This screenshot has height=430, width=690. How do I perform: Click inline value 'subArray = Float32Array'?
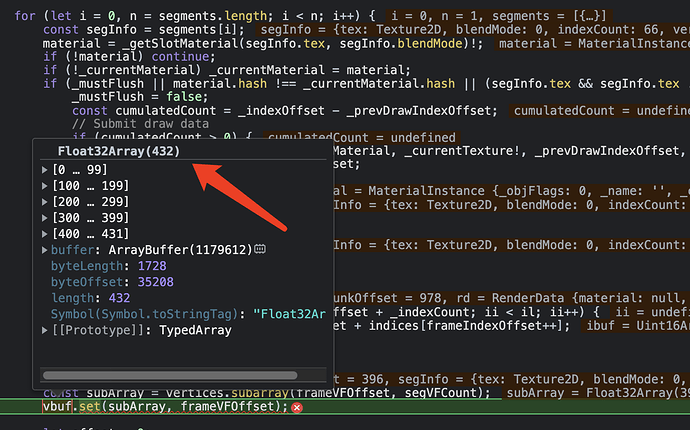coord(598,393)
